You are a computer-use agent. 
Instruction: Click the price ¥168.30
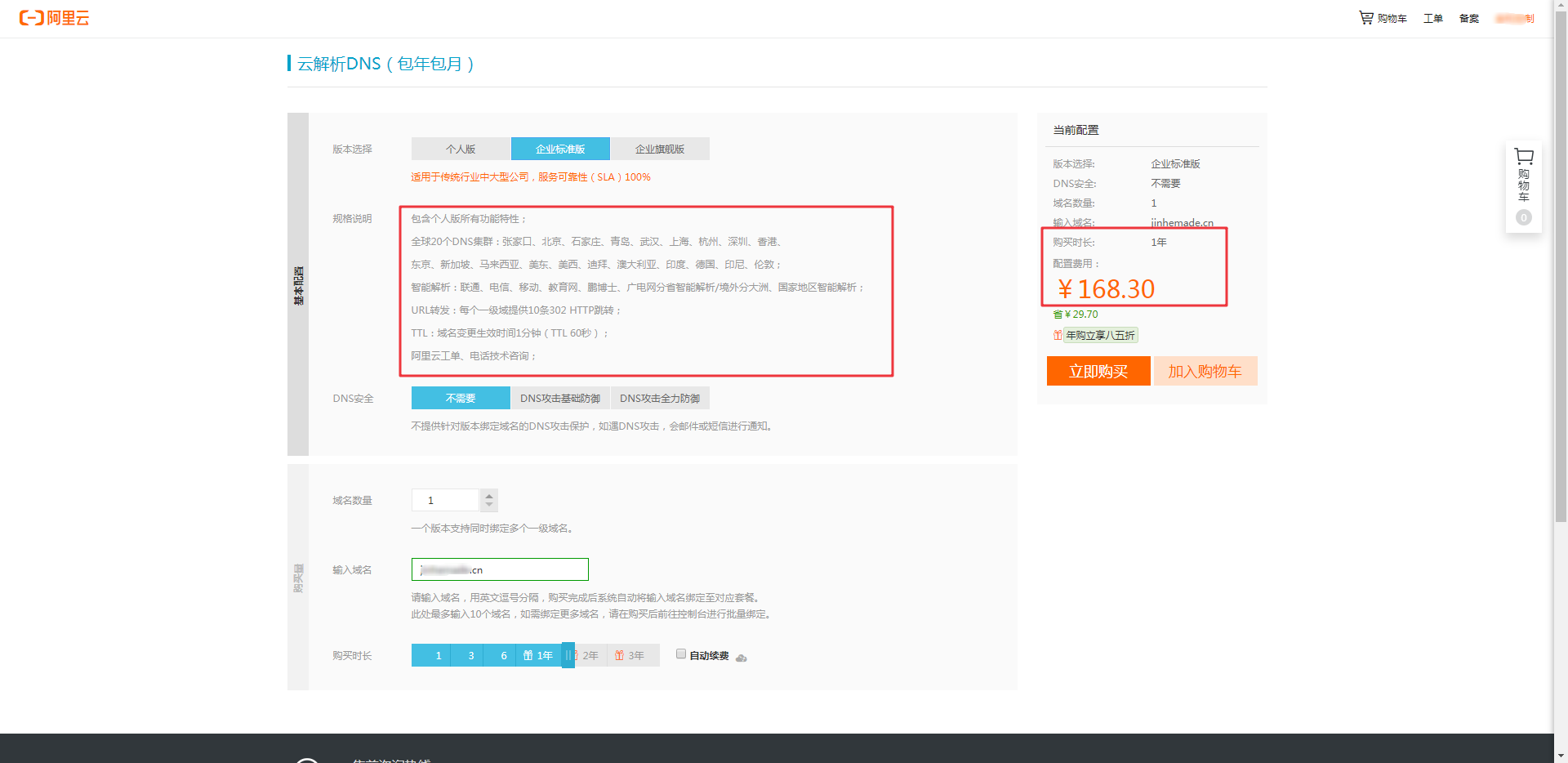[x=1107, y=288]
